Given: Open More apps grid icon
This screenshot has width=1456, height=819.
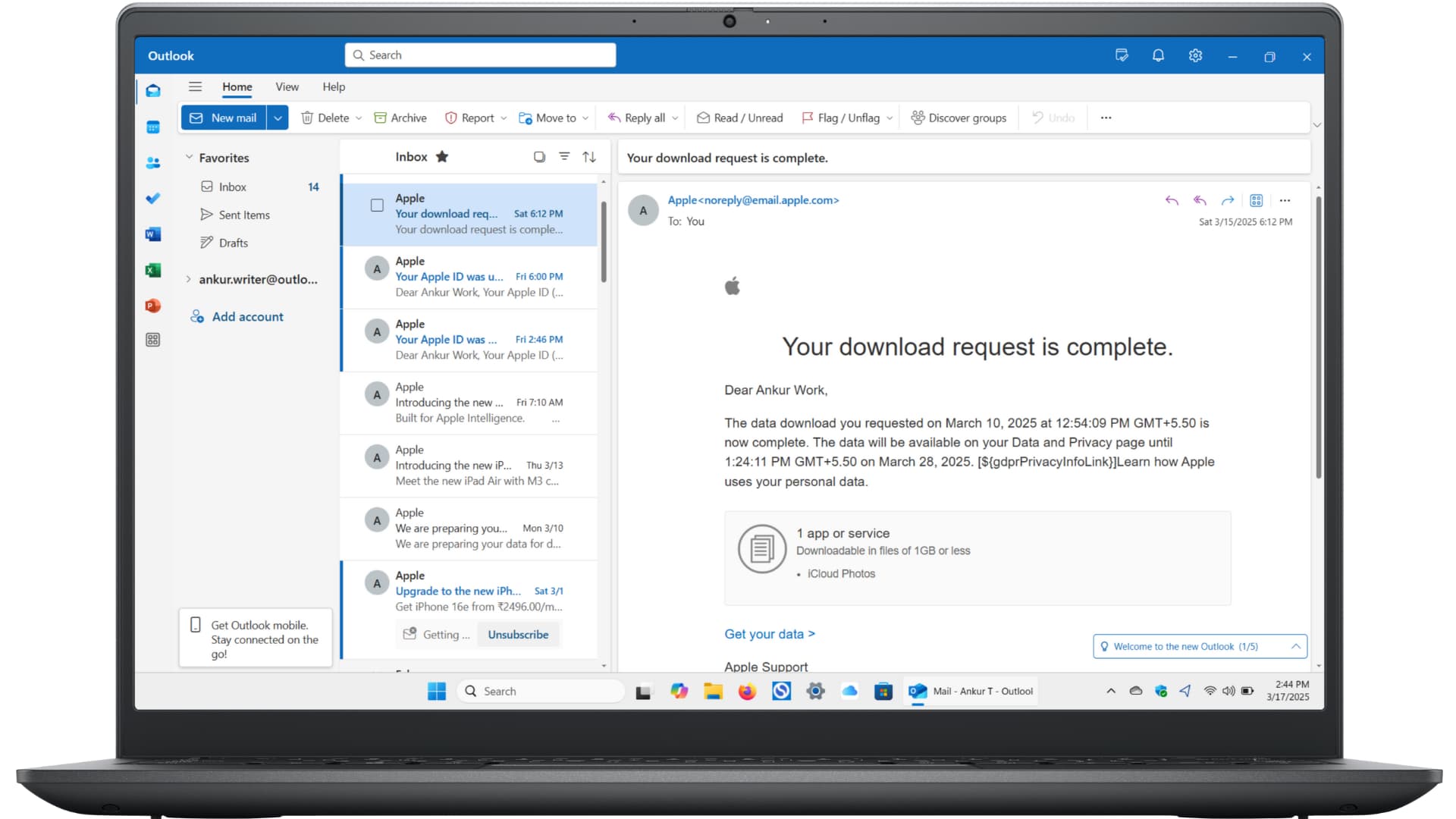Looking at the screenshot, I should (x=153, y=340).
